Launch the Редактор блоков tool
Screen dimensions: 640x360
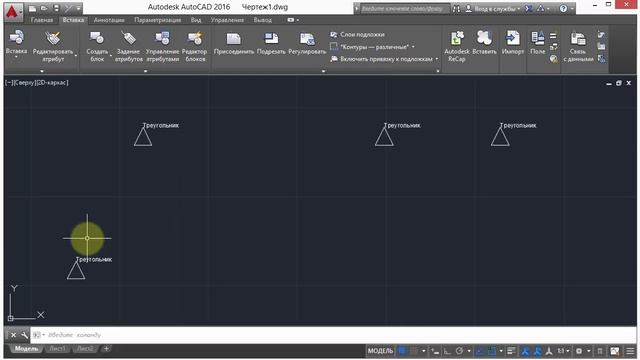pos(195,47)
